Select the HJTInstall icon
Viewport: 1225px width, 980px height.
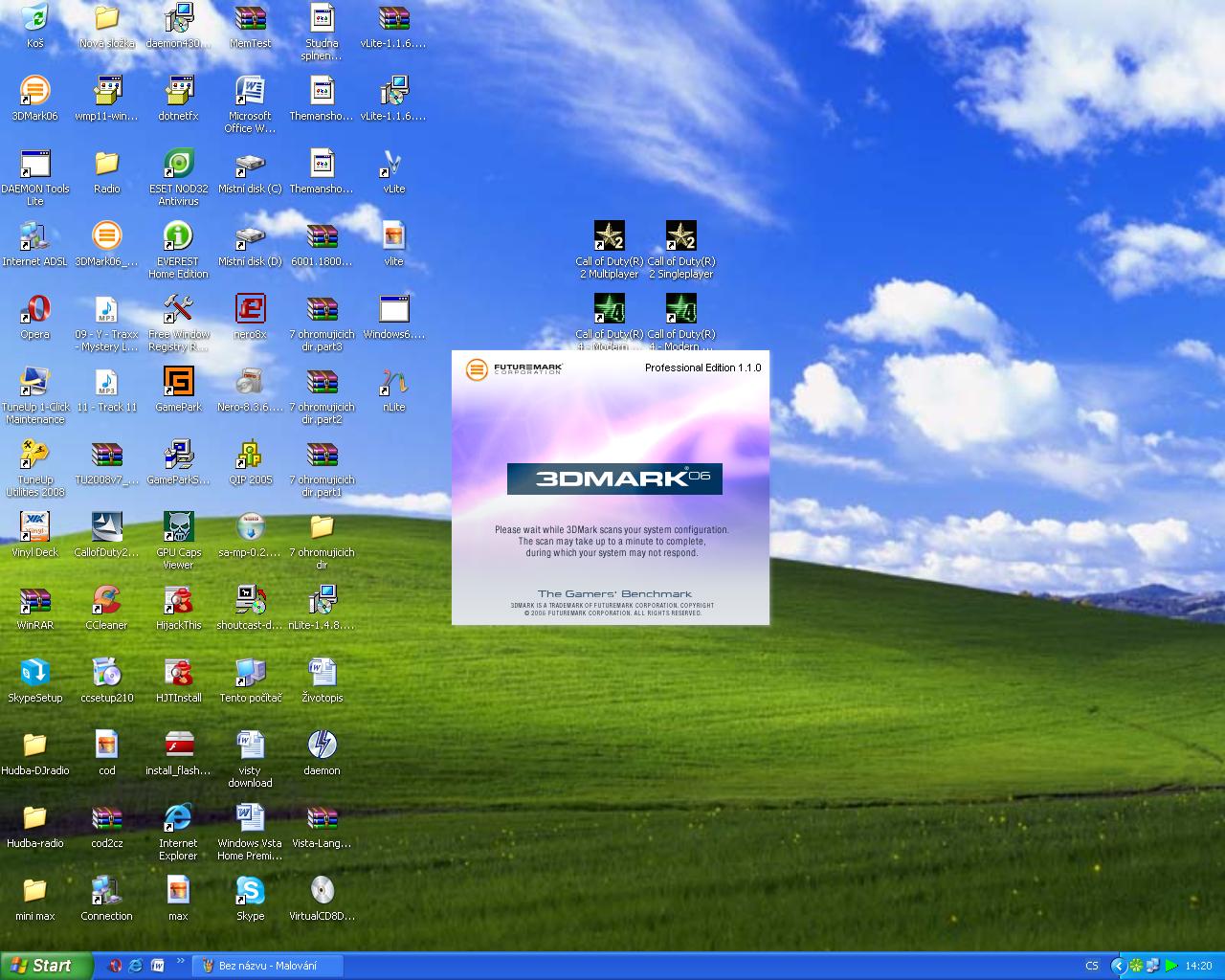pyautogui.click(x=179, y=673)
